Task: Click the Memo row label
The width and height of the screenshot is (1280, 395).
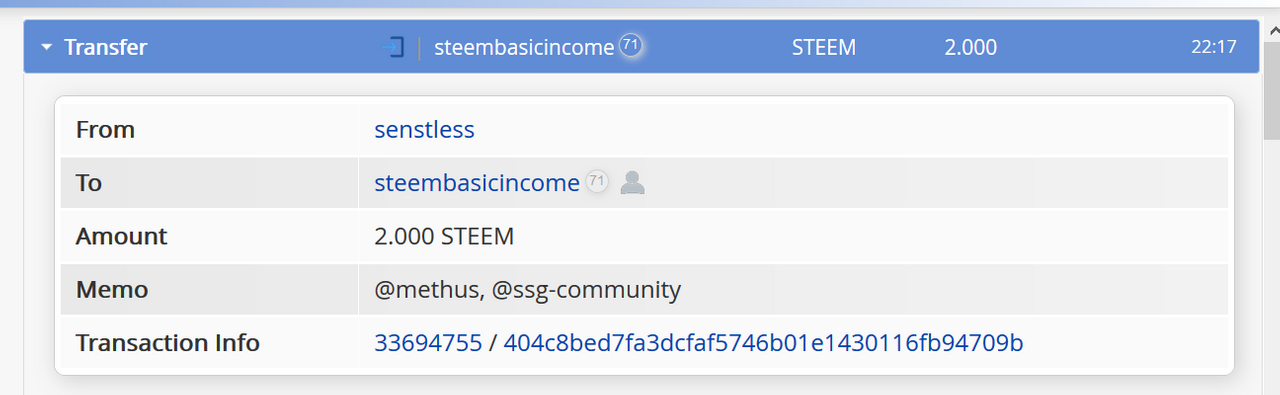Action: 112,290
